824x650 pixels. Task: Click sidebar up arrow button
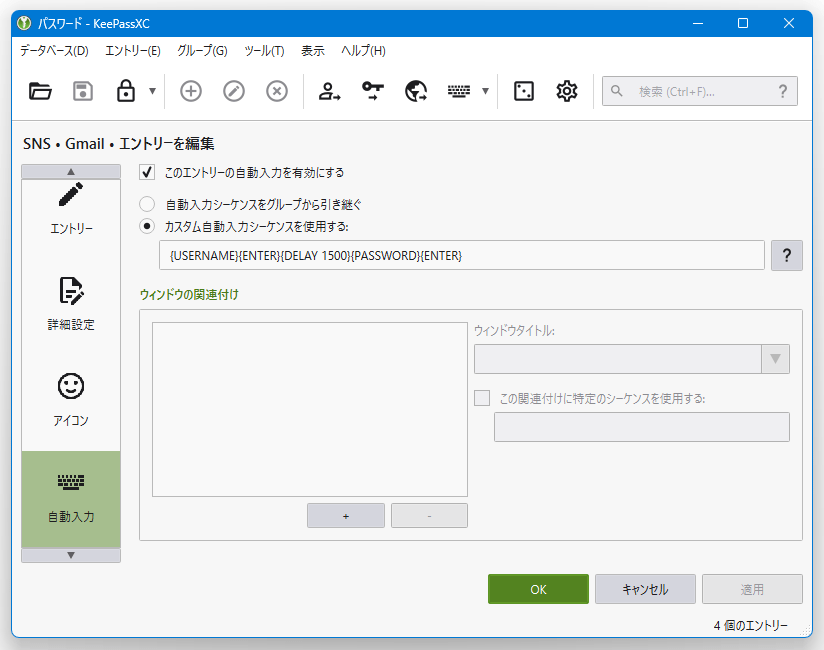(71, 172)
